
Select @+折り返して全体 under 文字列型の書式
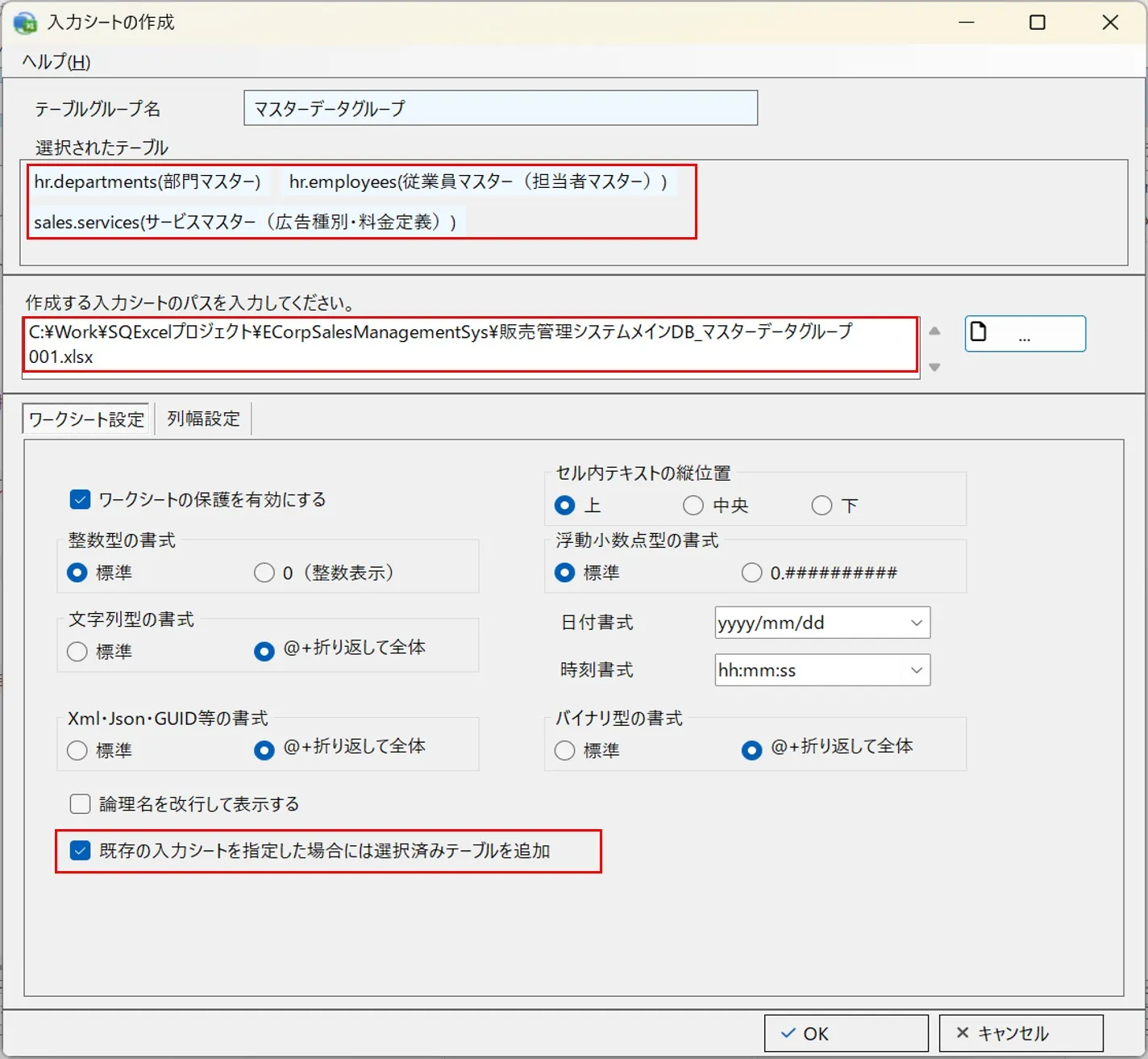coord(264,652)
